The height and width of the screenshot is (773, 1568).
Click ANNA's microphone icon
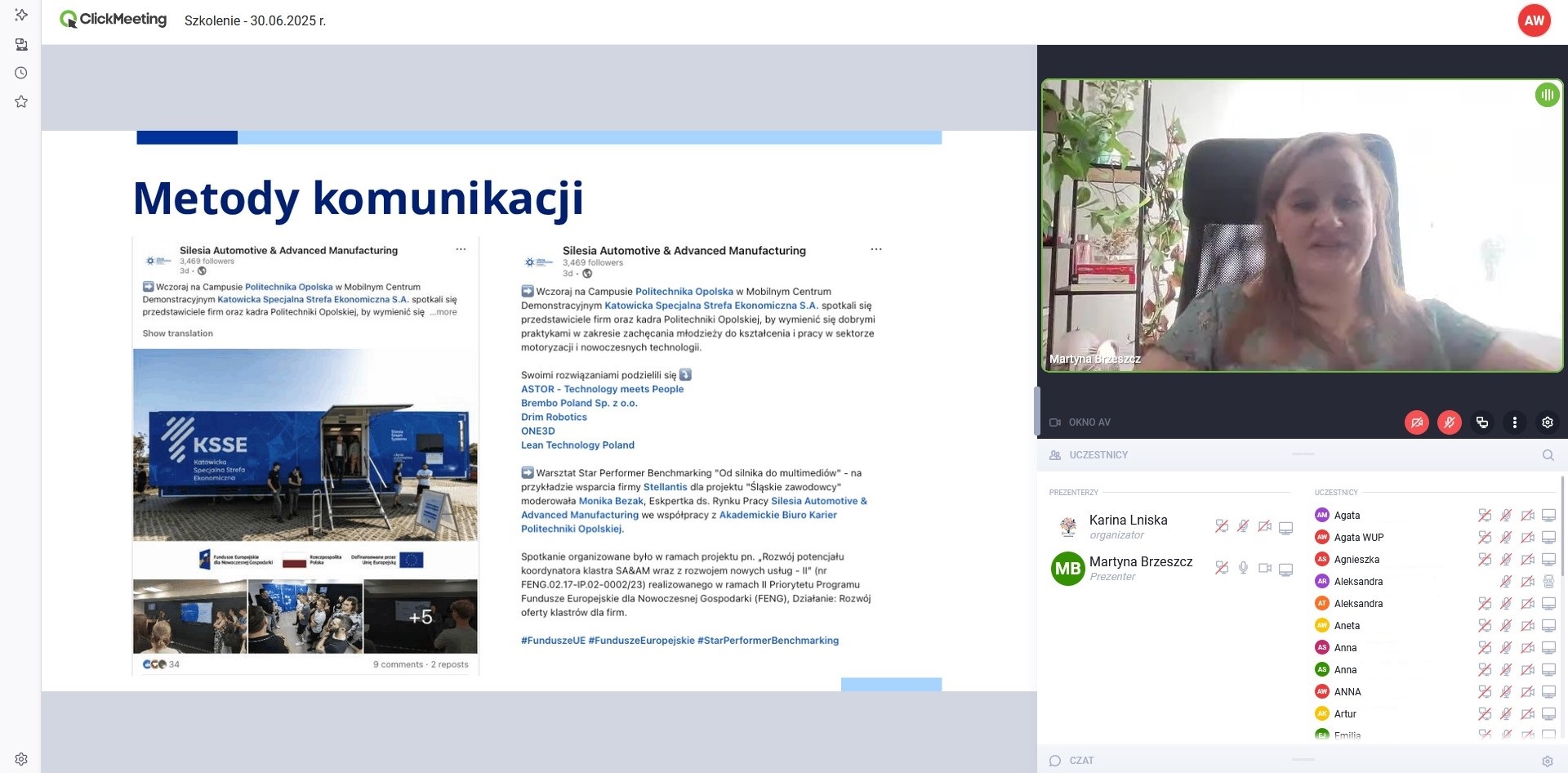1506,692
